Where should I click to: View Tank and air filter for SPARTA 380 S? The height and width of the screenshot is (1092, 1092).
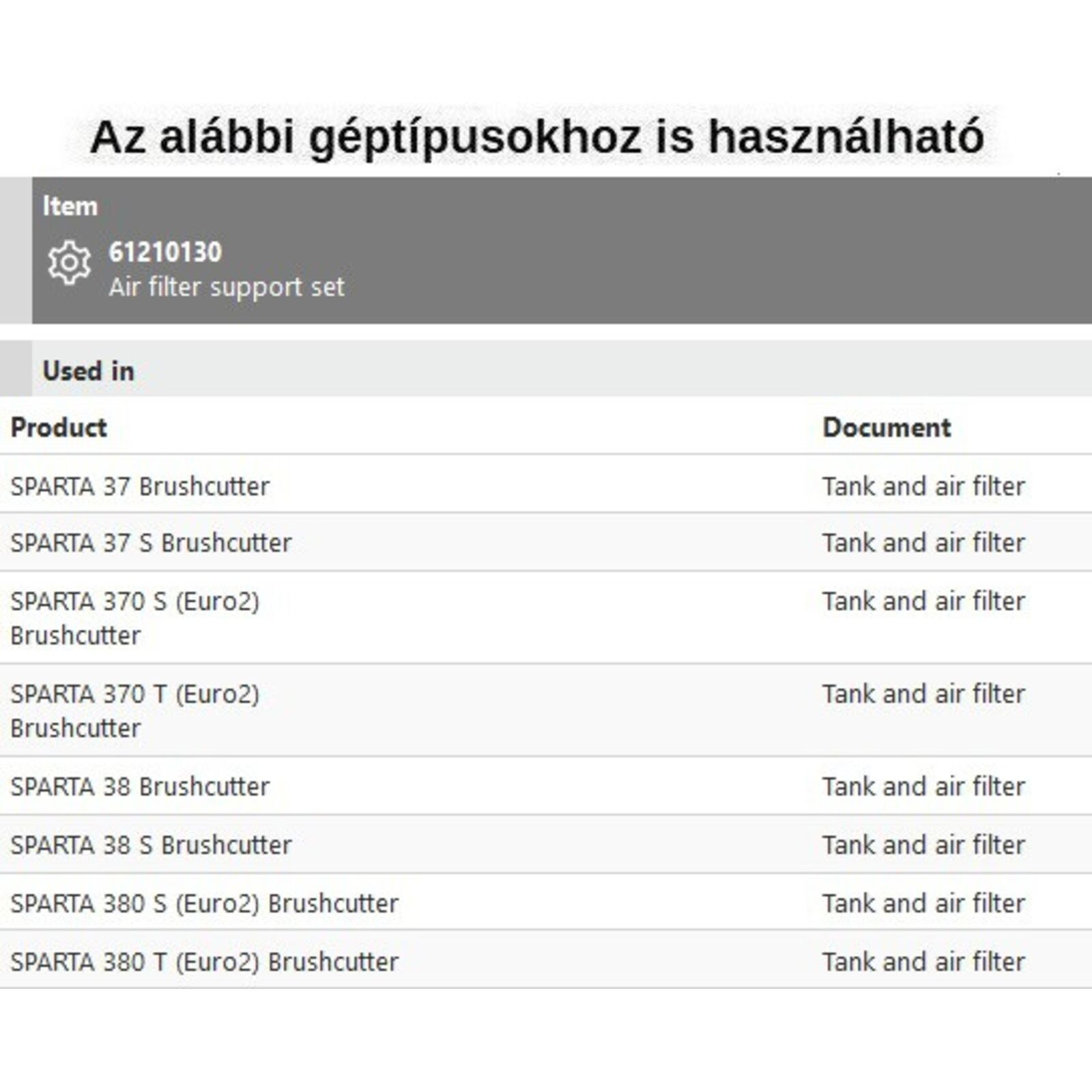923,904
